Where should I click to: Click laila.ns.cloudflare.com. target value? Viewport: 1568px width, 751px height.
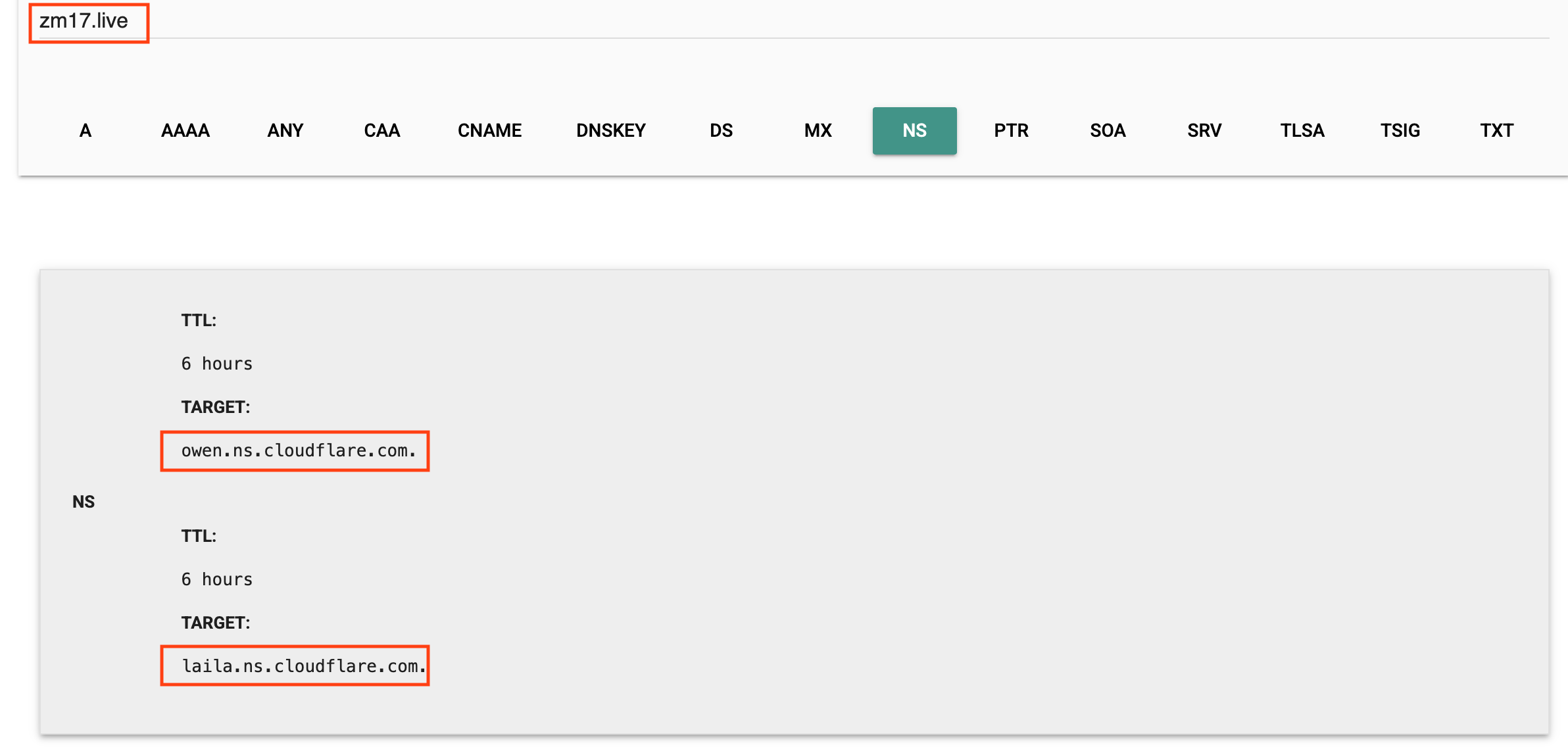coord(303,666)
